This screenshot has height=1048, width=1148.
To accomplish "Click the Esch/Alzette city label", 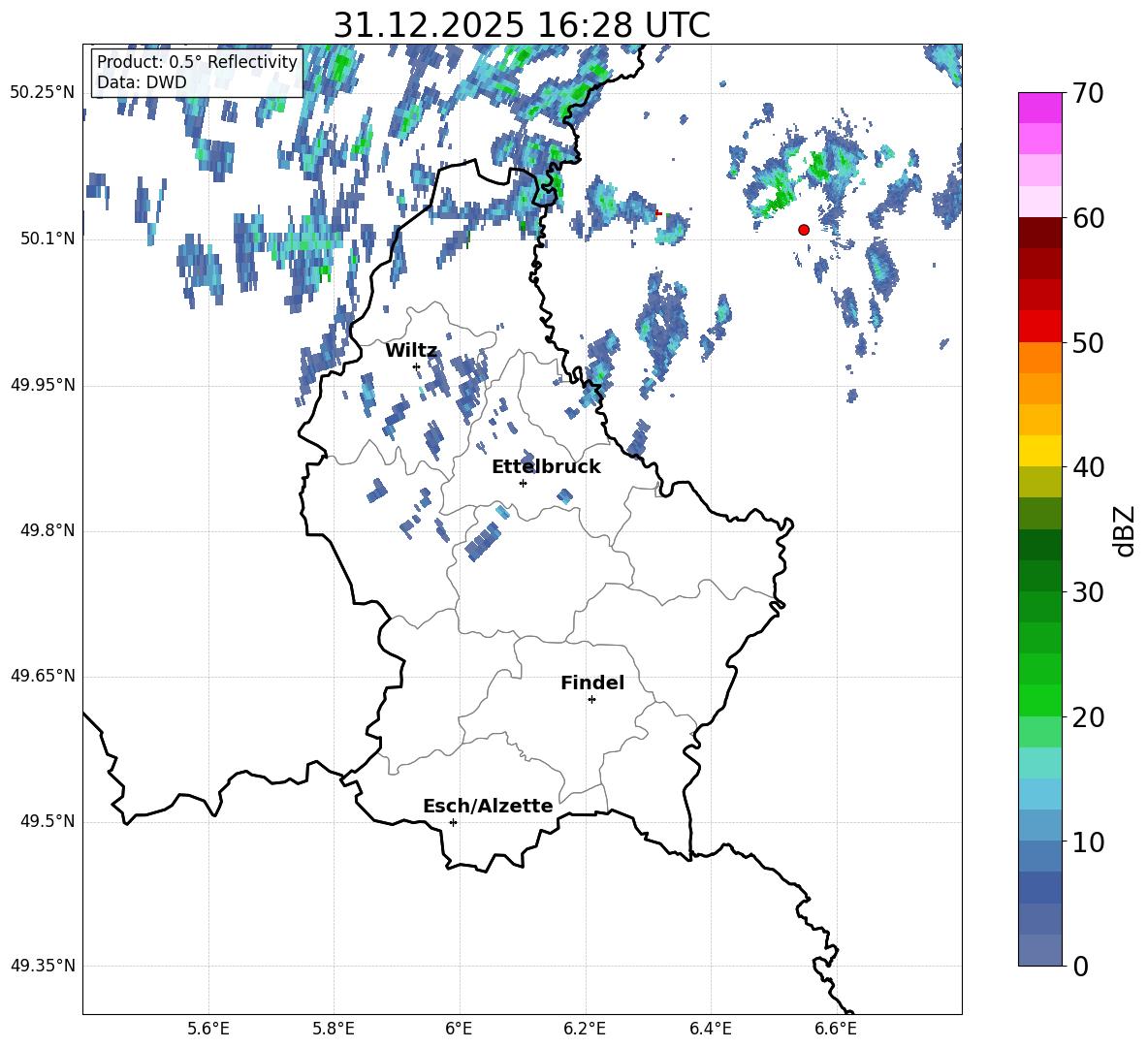I will (488, 807).
